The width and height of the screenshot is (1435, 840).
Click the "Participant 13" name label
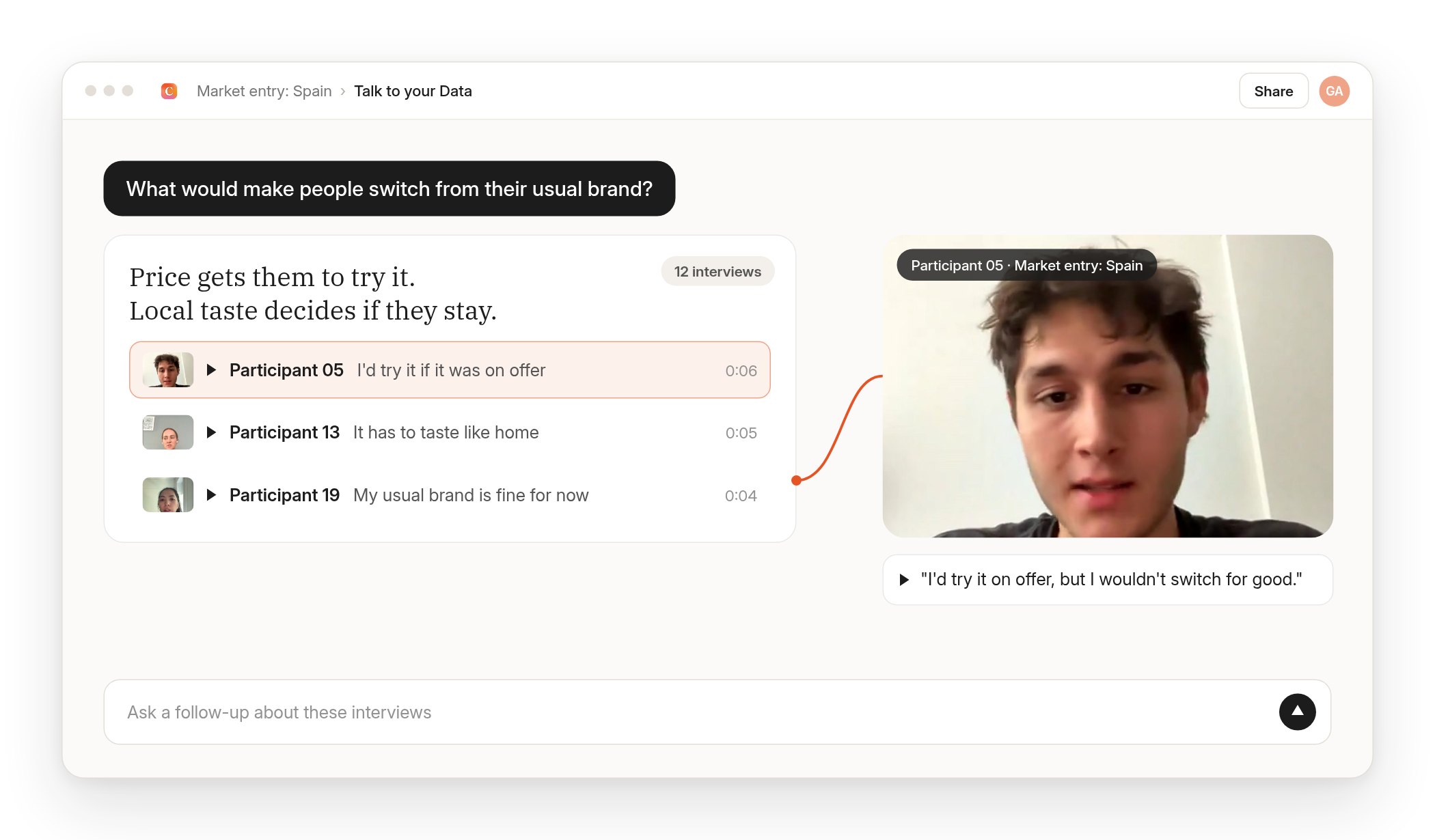(284, 432)
